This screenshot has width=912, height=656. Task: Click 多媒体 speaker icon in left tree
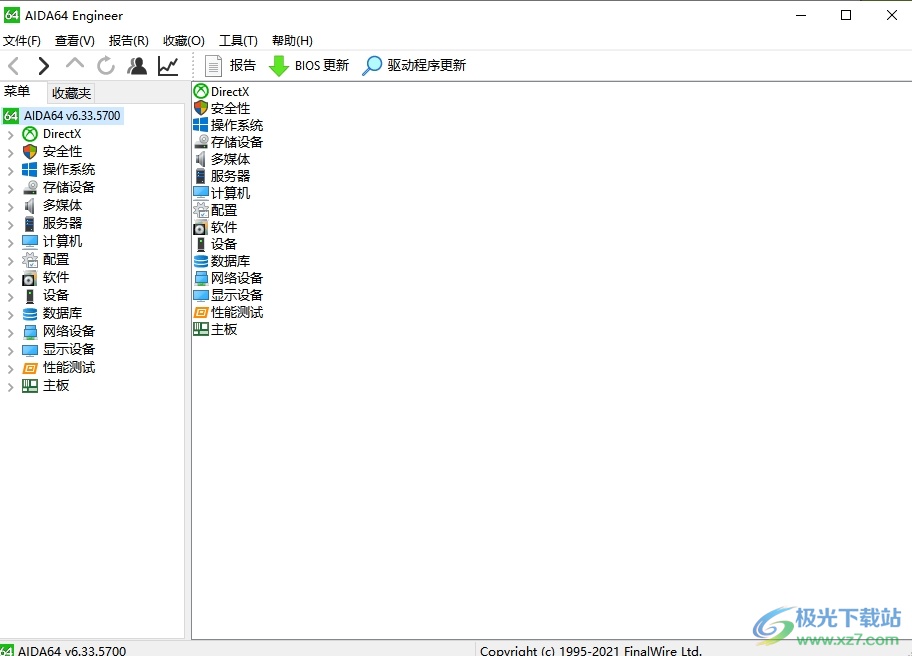pos(29,205)
